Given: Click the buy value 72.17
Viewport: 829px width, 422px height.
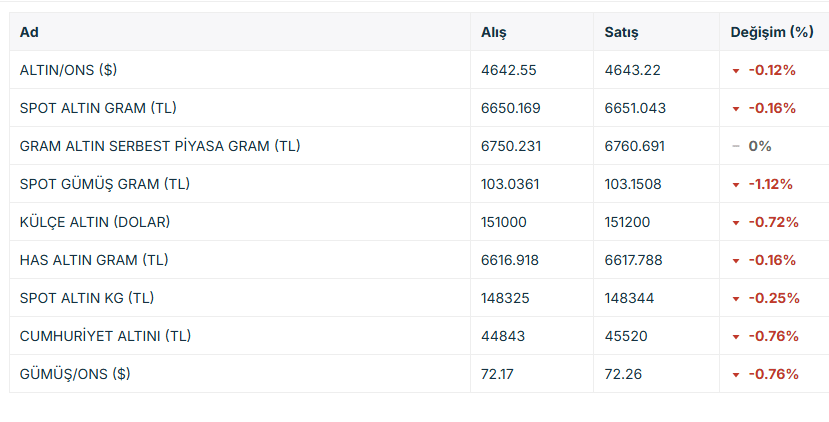Looking at the screenshot, I should point(497,374).
